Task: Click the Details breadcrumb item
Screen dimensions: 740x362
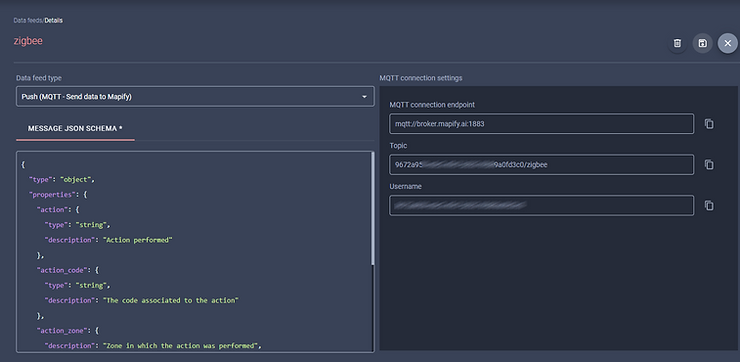Action: [54, 21]
